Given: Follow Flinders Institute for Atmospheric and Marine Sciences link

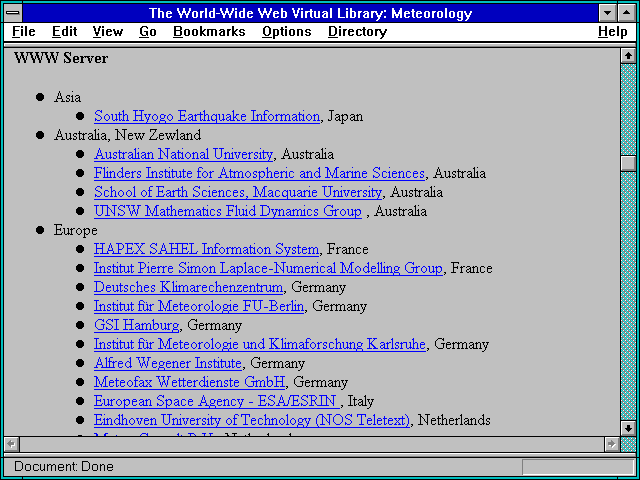Looking at the screenshot, I should tap(259, 173).
